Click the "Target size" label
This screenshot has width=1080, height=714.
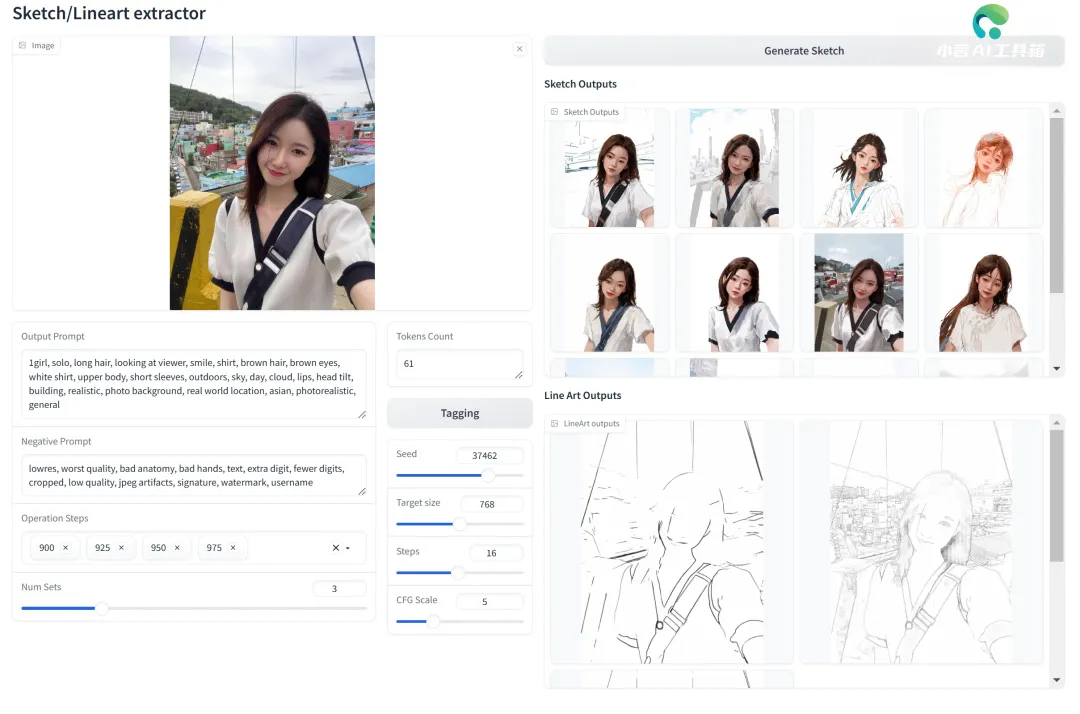pyautogui.click(x=418, y=503)
